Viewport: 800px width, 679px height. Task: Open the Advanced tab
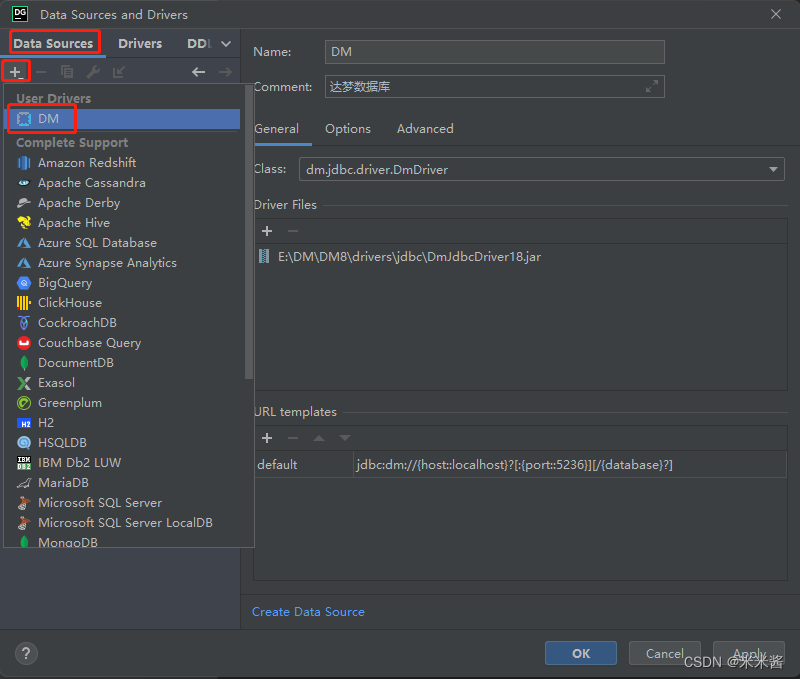point(425,129)
